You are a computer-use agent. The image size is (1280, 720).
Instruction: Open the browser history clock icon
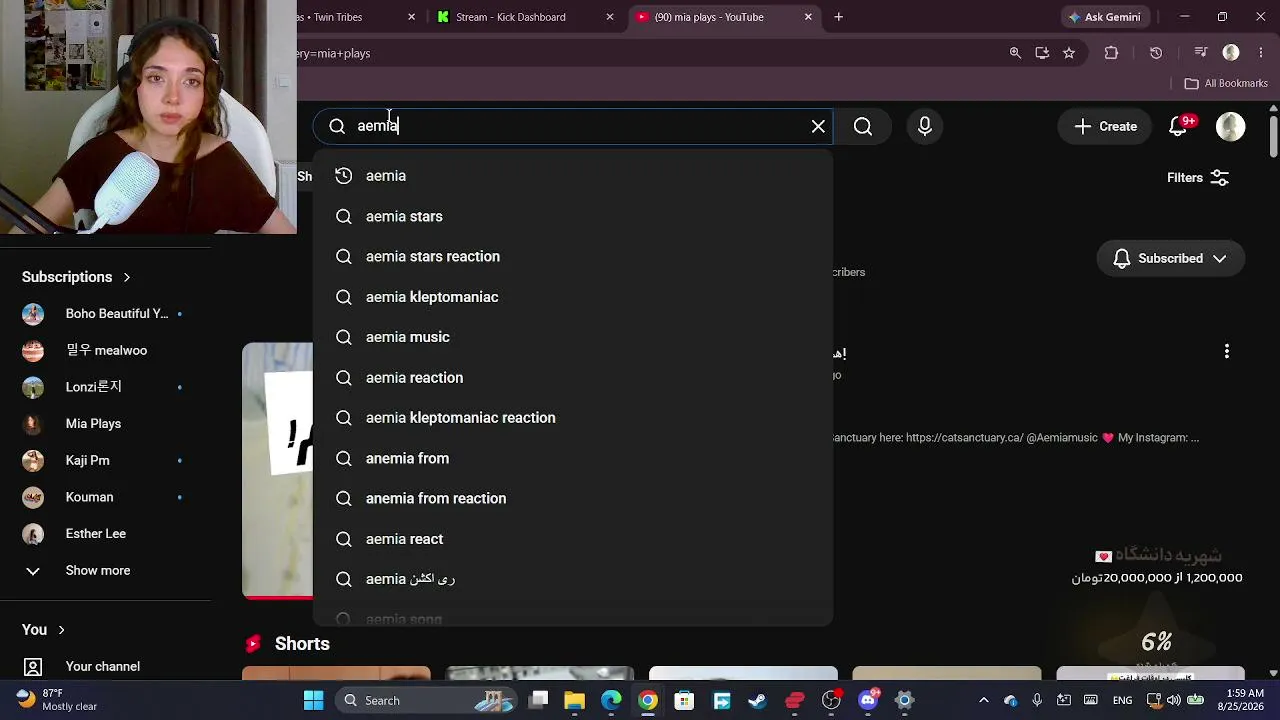1156,53
